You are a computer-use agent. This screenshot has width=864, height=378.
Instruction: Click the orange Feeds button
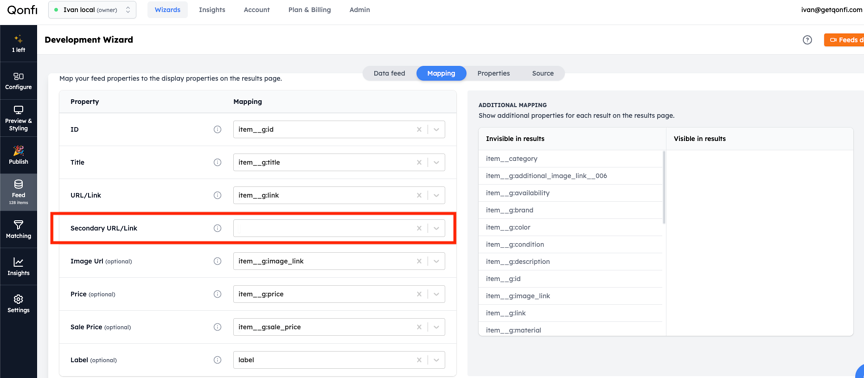pyautogui.click(x=844, y=40)
